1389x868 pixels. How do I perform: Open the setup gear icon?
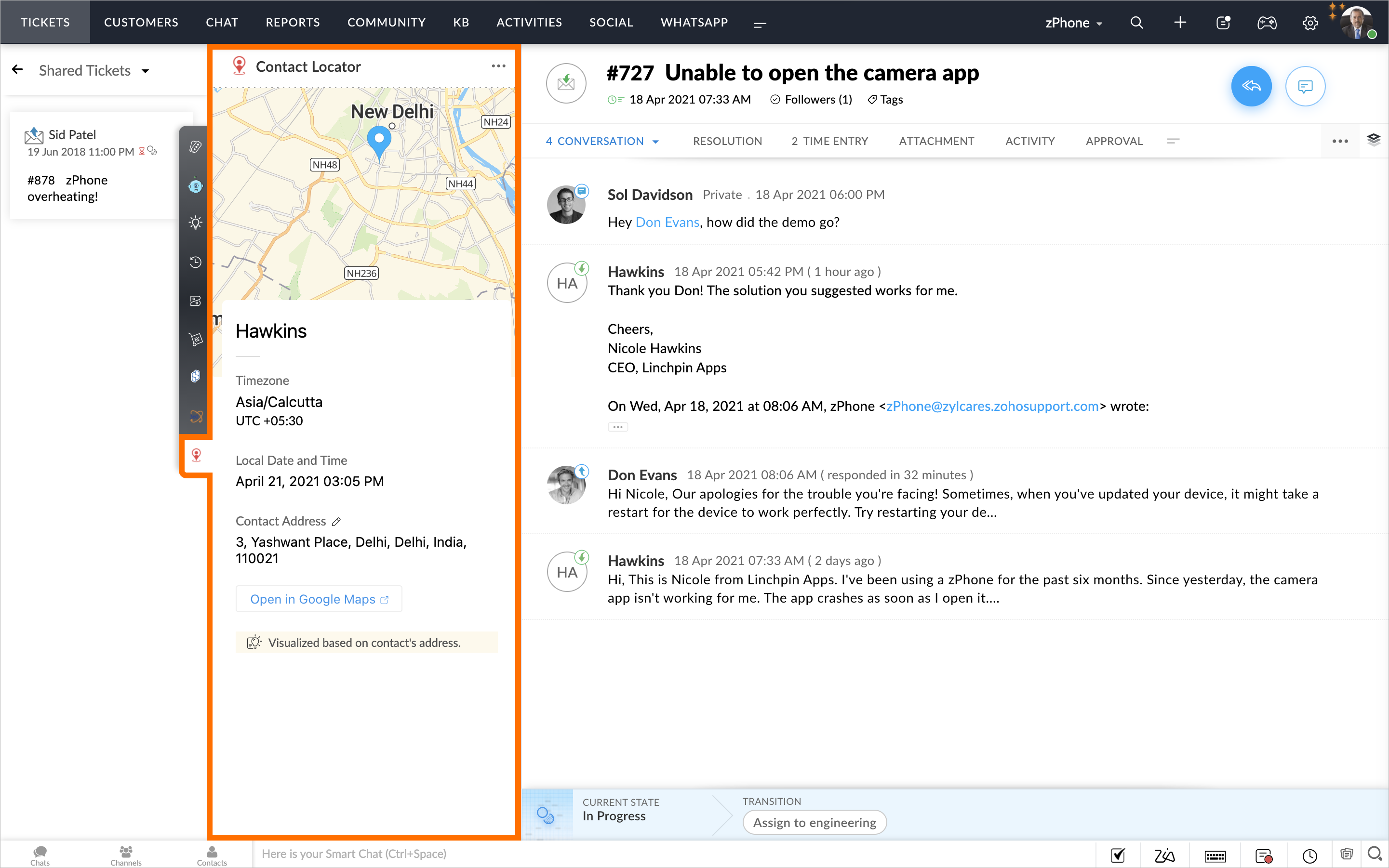click(1310, 23)
